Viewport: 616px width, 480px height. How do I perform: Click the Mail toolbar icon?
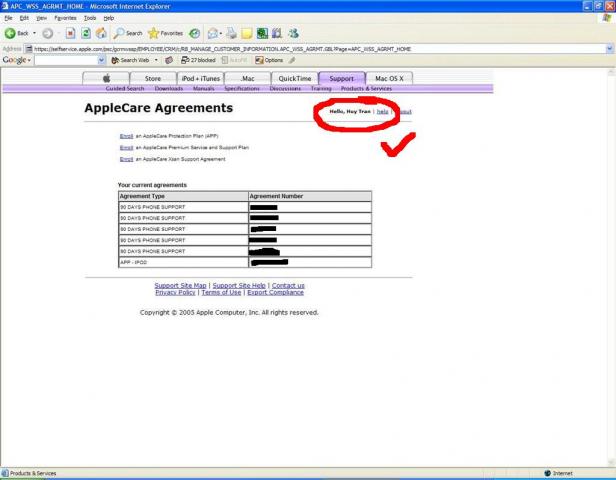(213, 33)
